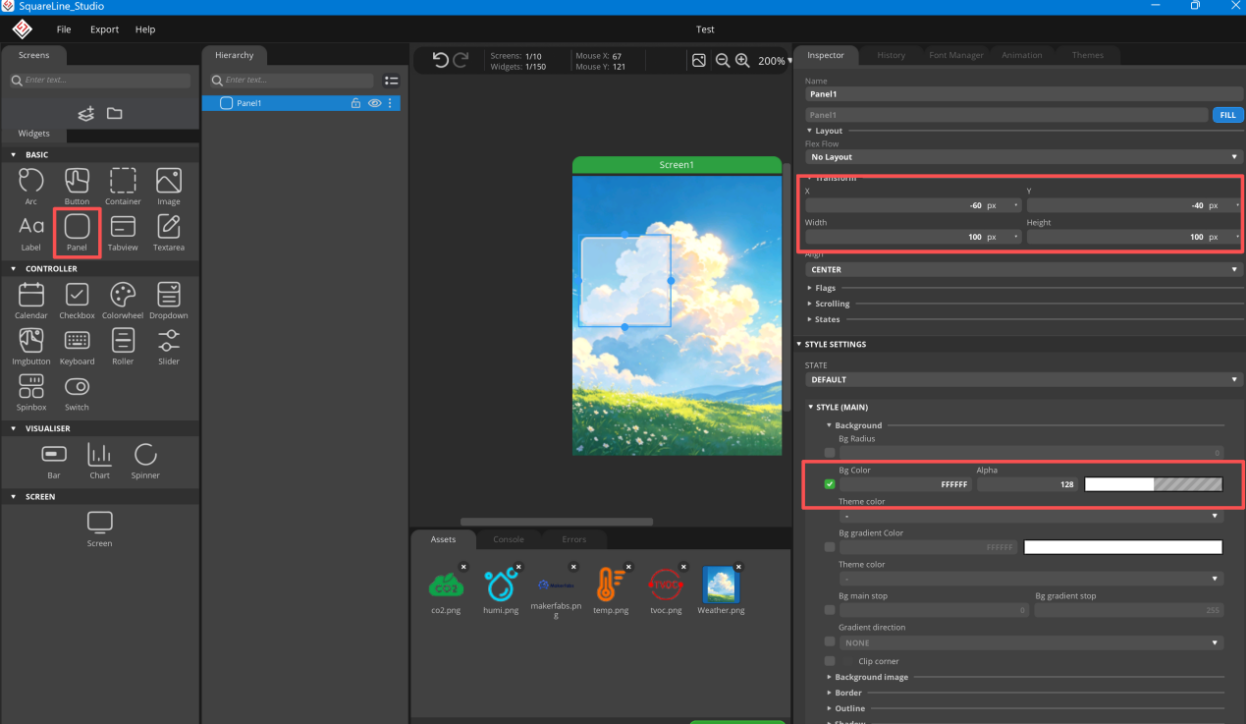Click the Alpha value field showing 128
The height and width of the screenshot is (724, 1246).
pyautogui.click(x=1027, y=484)
